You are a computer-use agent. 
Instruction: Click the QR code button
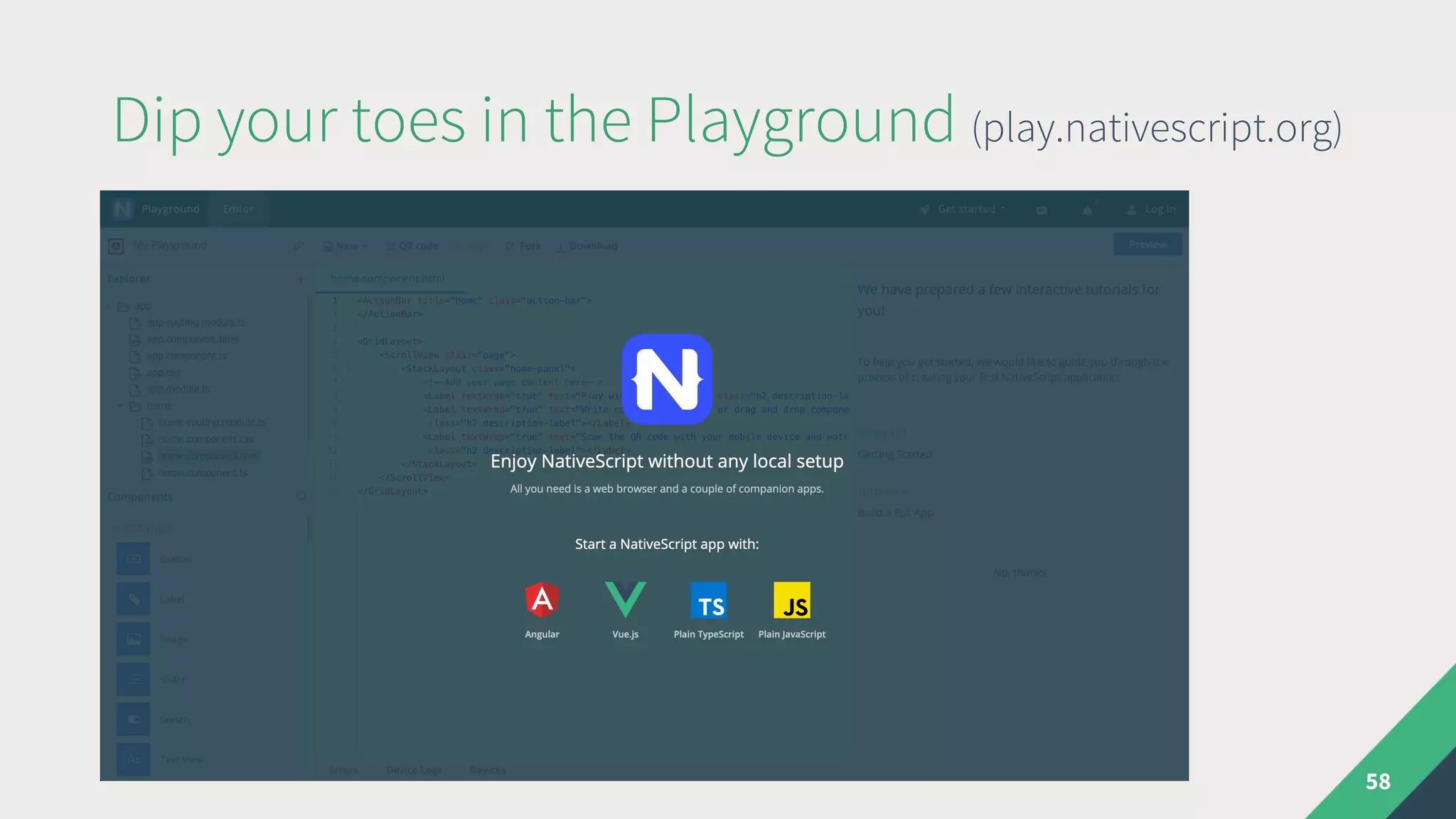(x=412, y=246)
